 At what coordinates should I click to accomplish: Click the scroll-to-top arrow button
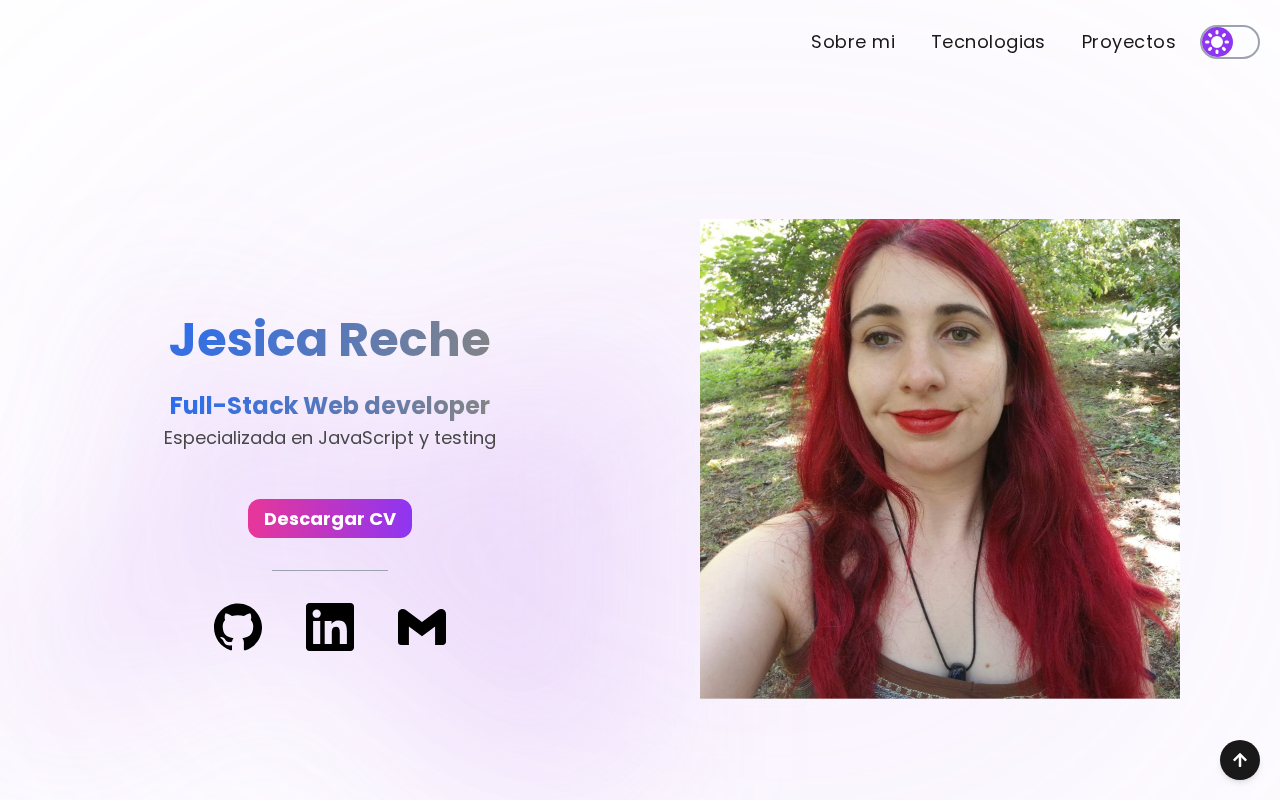point(1240,760)
